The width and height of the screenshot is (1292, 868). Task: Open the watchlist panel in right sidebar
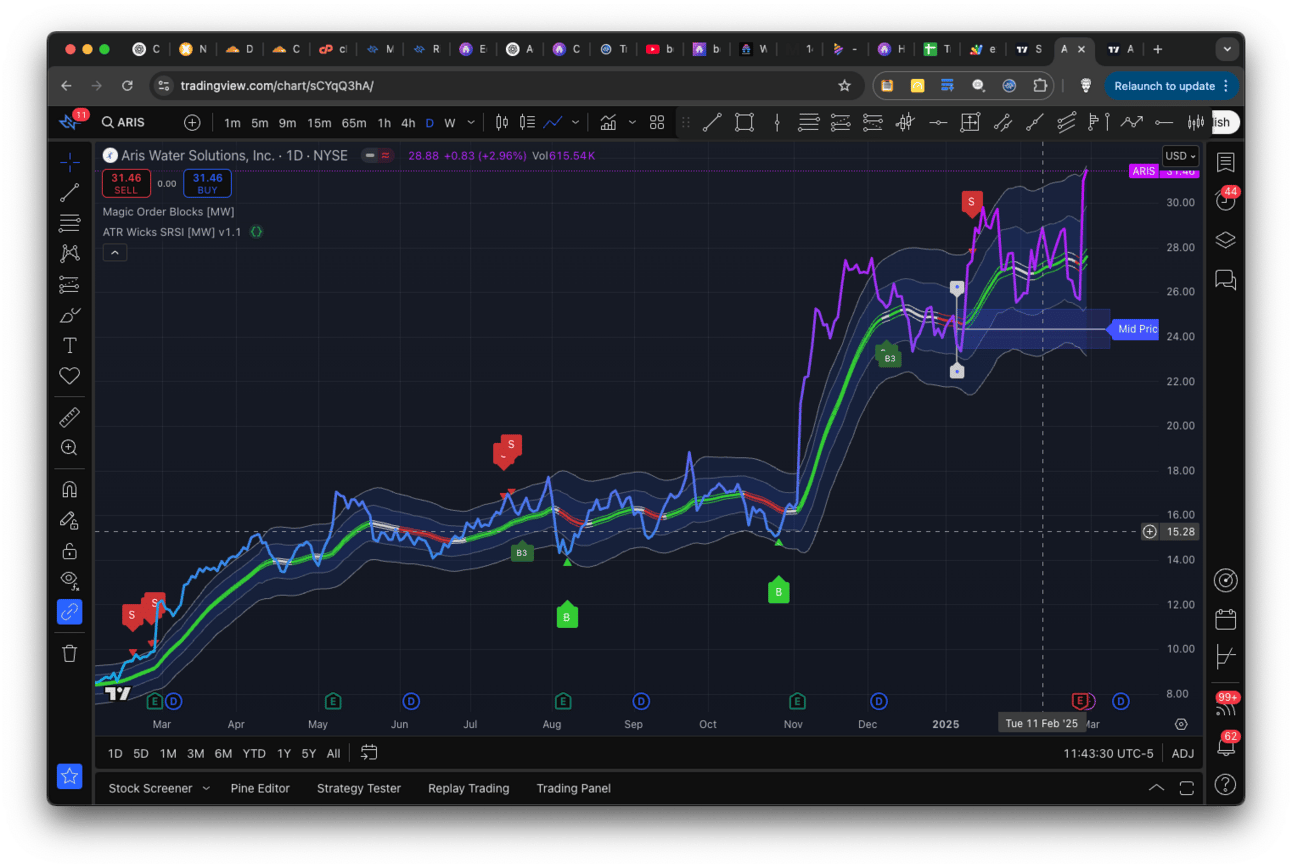[1225, 163]
